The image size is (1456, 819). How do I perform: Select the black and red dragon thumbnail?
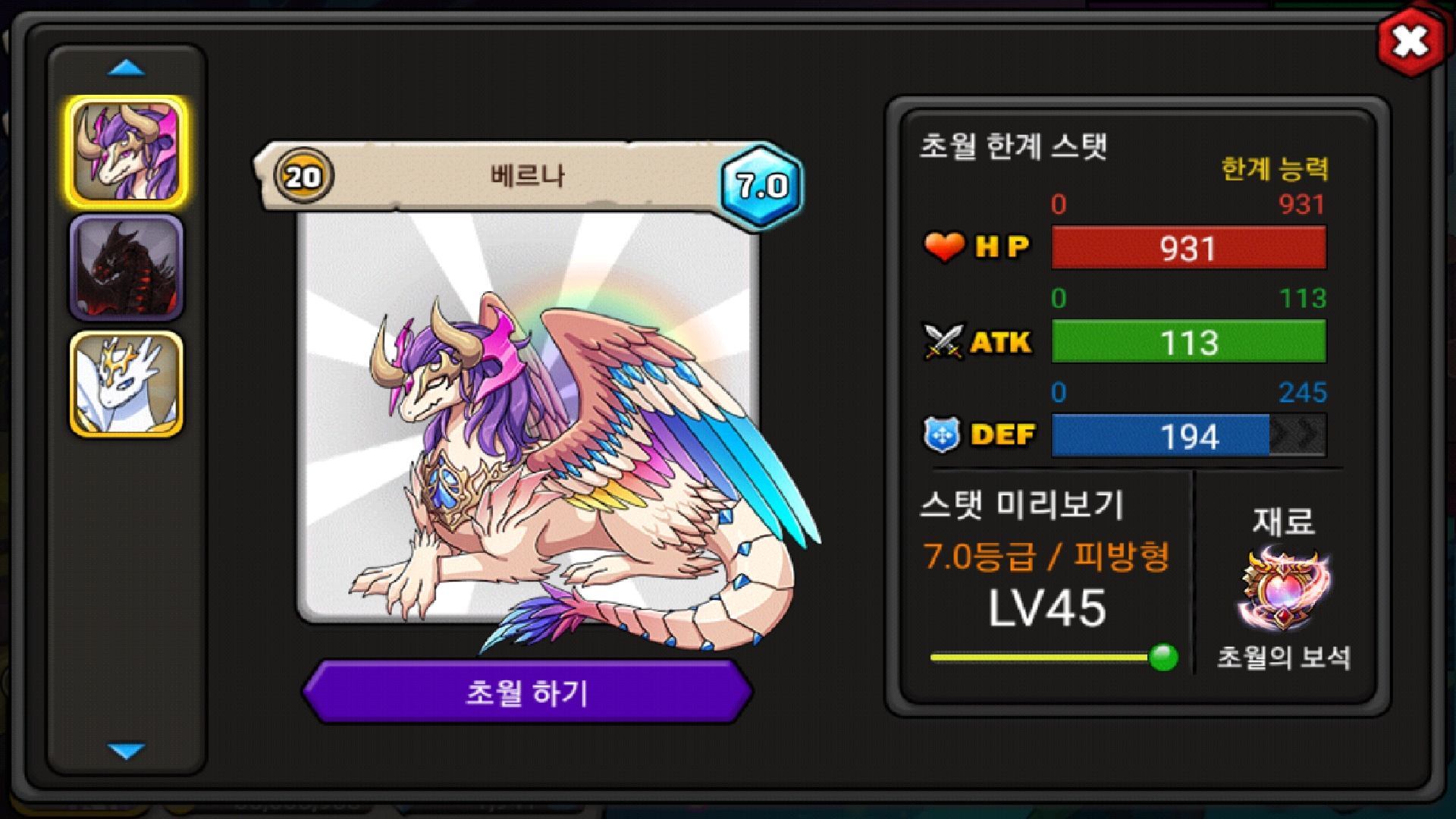click(127, 268)
